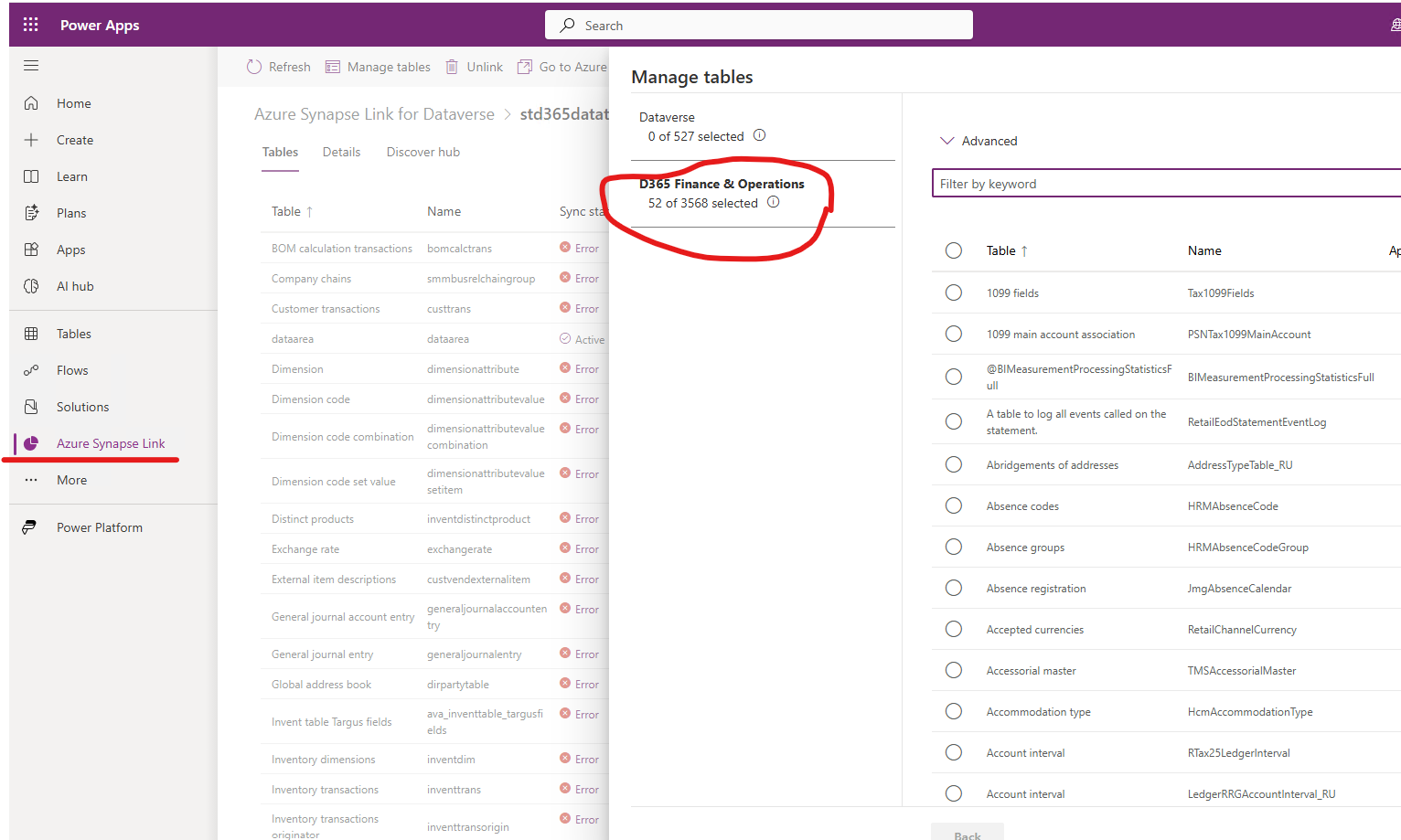Click the Back button
The width and height of the screenshot is (1401, 840).
[x=968, y=833]
